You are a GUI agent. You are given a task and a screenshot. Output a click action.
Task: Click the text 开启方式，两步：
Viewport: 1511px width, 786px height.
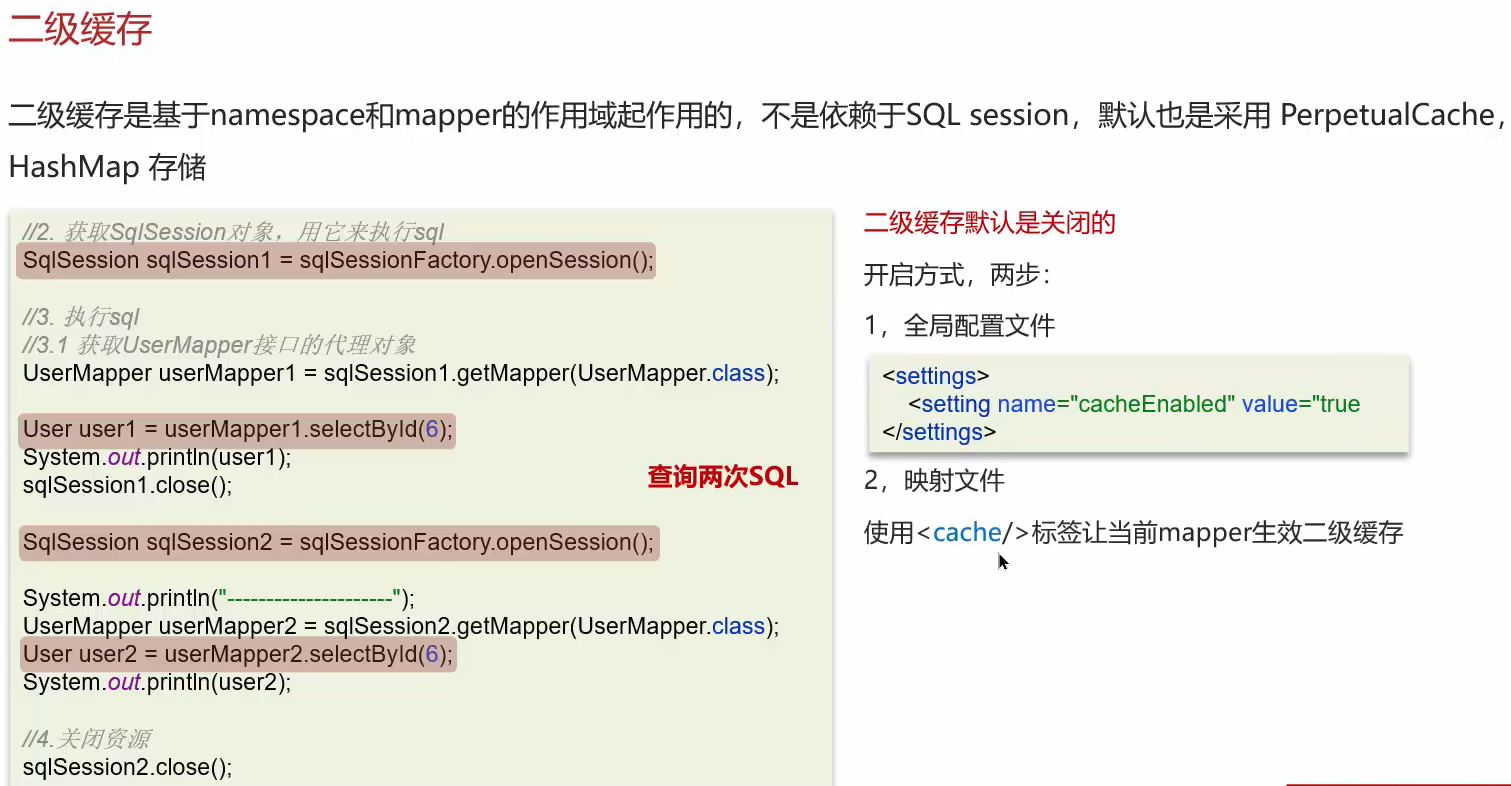(958, 275)
